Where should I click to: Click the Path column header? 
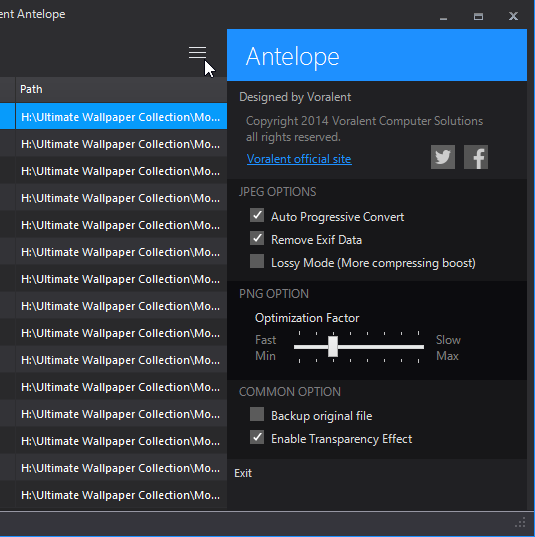(x=121, y=89)
